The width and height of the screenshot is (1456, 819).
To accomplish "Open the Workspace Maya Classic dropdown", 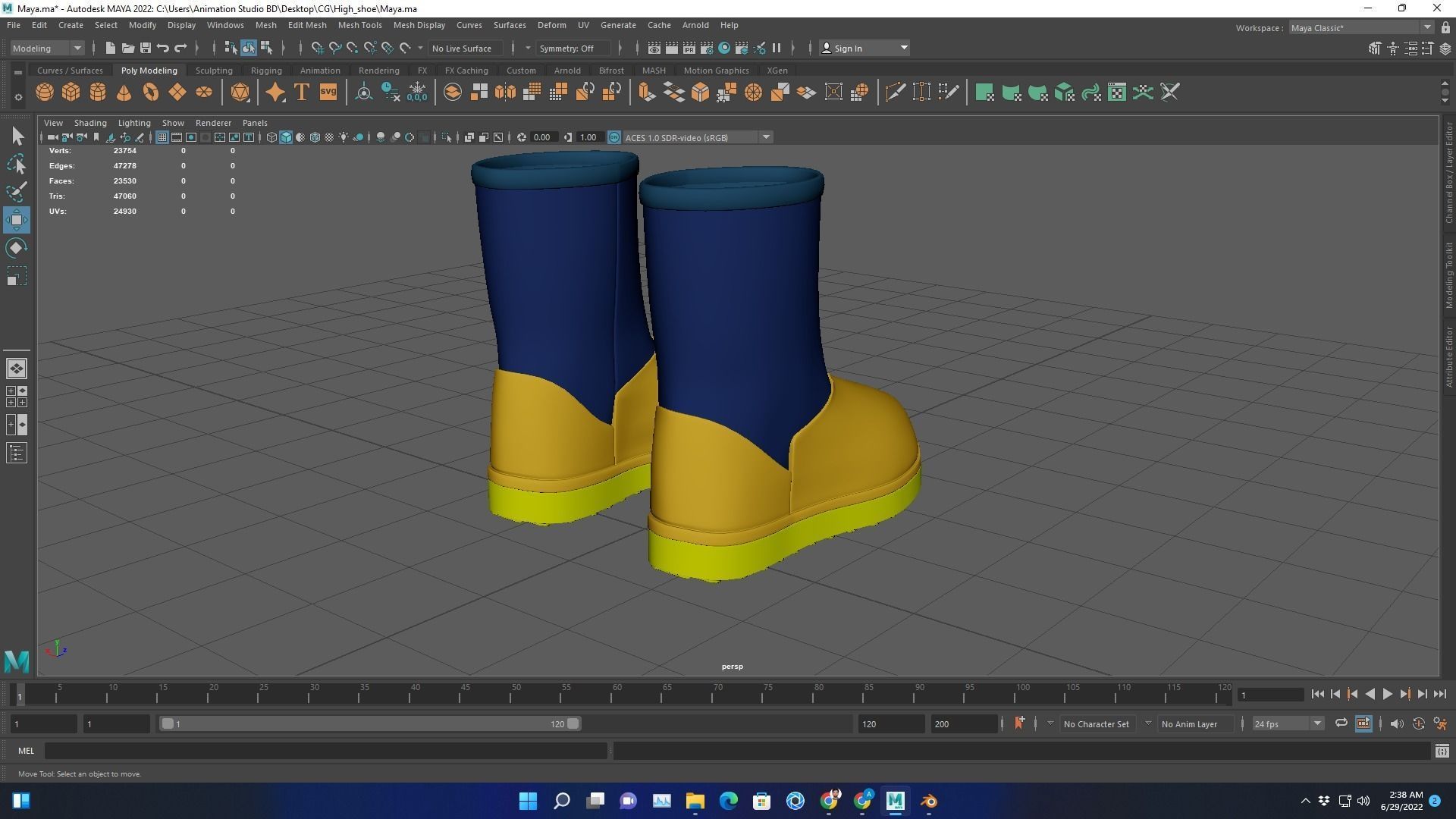I will (x=1360, y=27).
